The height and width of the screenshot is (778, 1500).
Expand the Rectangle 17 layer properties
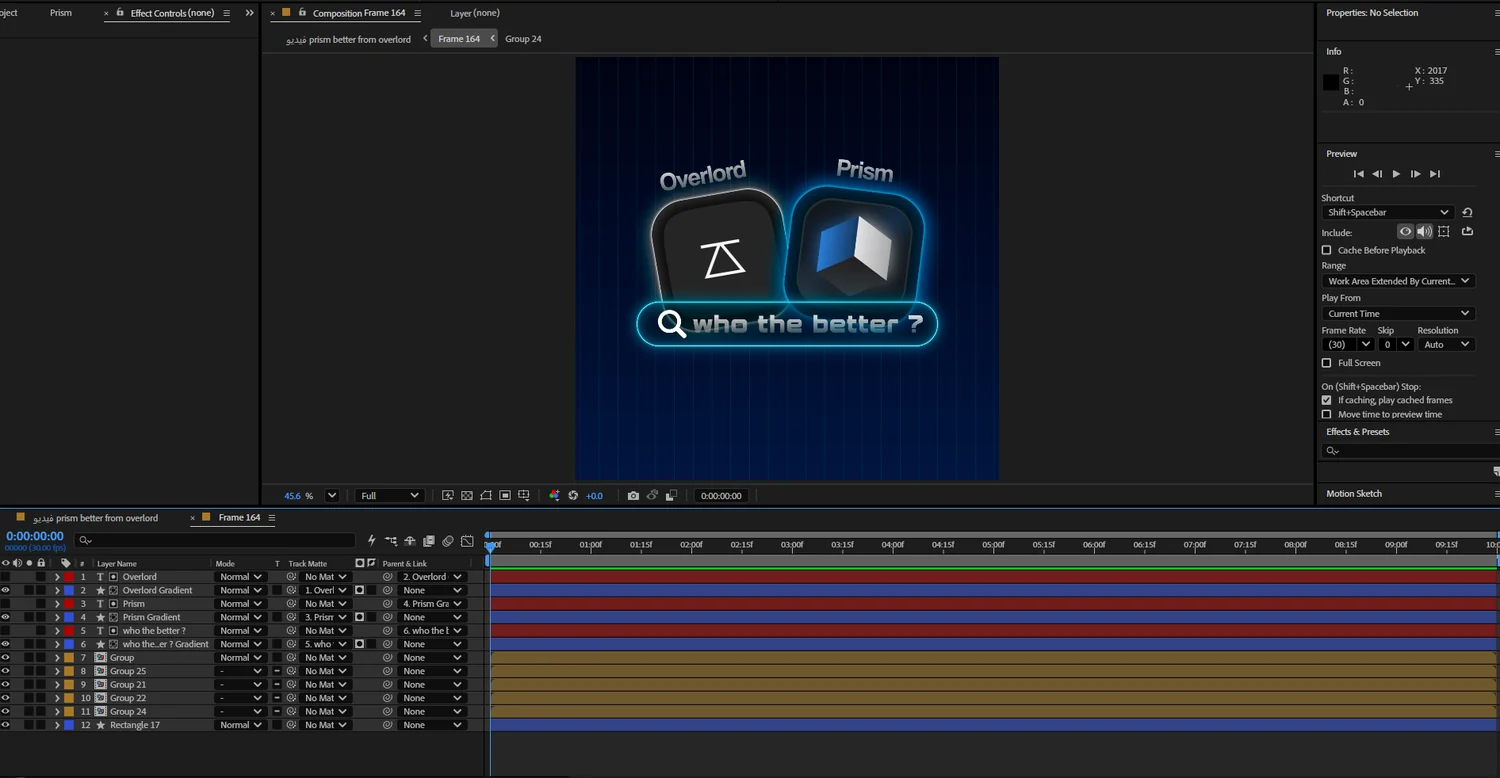coord(57,725)
